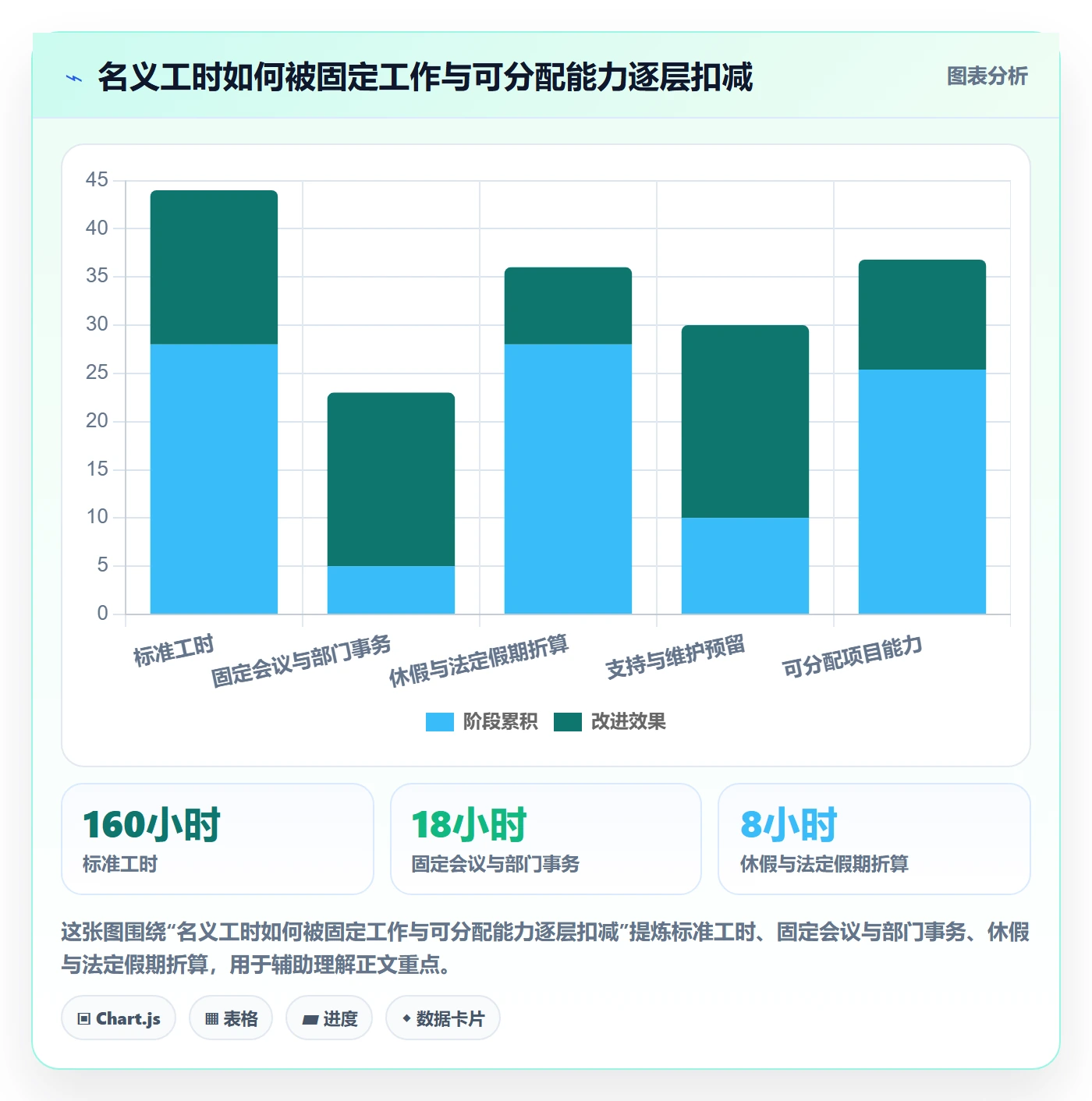Image resolution: width=1092 pixels, height=1101 pixels.
Task: Click the 固定会议与部门事务 x-axis label
Action: 301,661
